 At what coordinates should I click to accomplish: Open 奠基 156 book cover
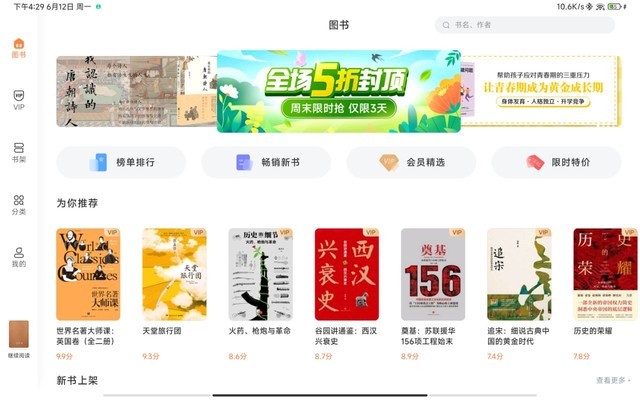[433, 274]
